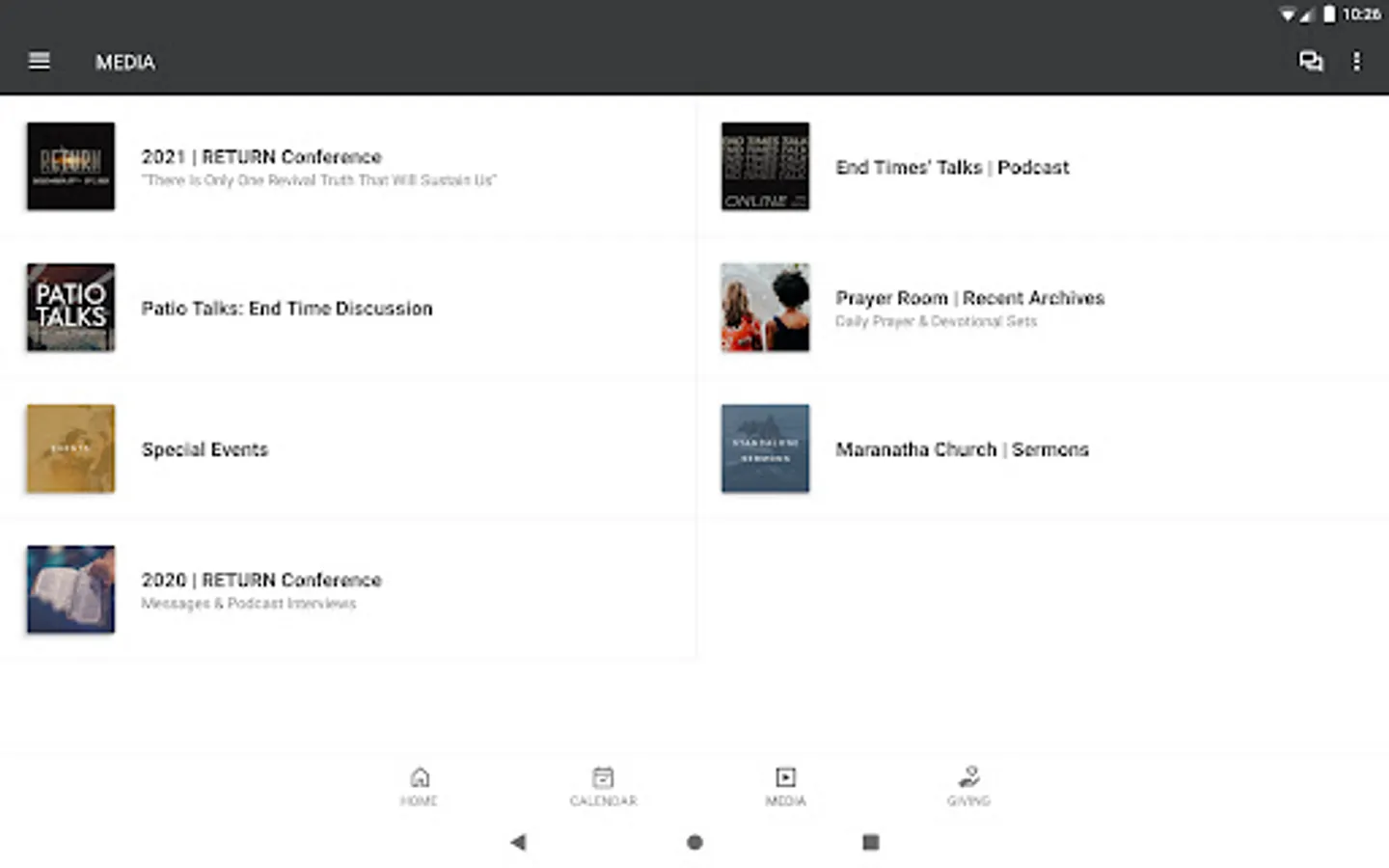This screenshot has height=868, width=1389.
Task: Select "End Times' Talks | Podcast"
Action: pos(952,167)
